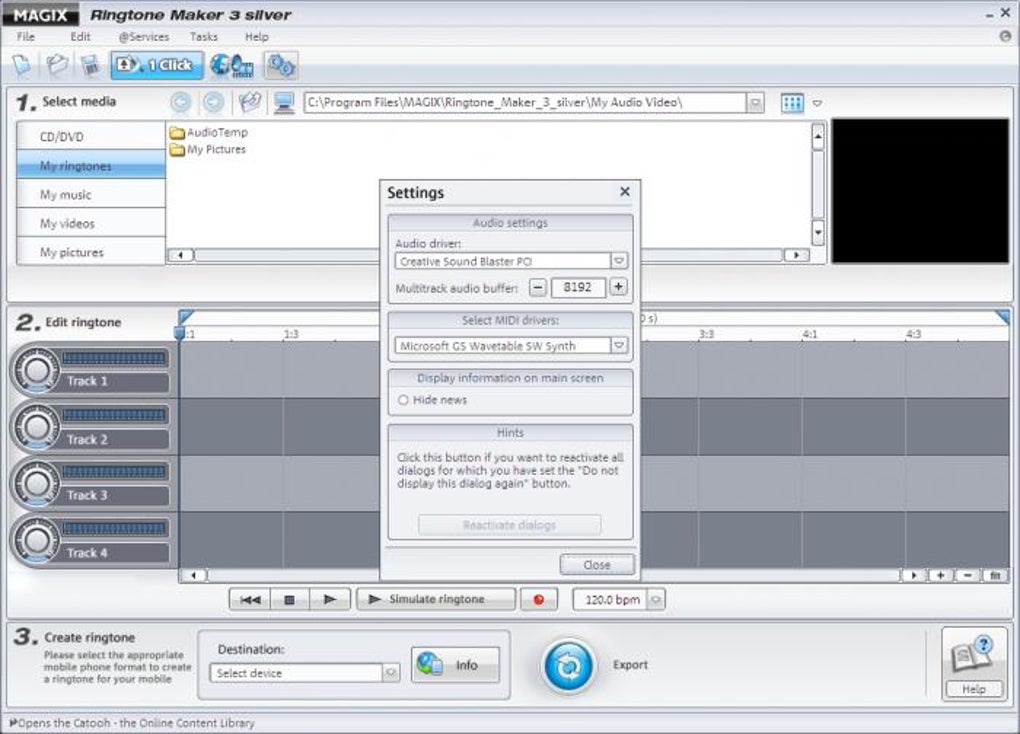Viewport: 1020px width, 734px height.
Task: Decrease the multitrack audio buffer
Action: (537, 287)
